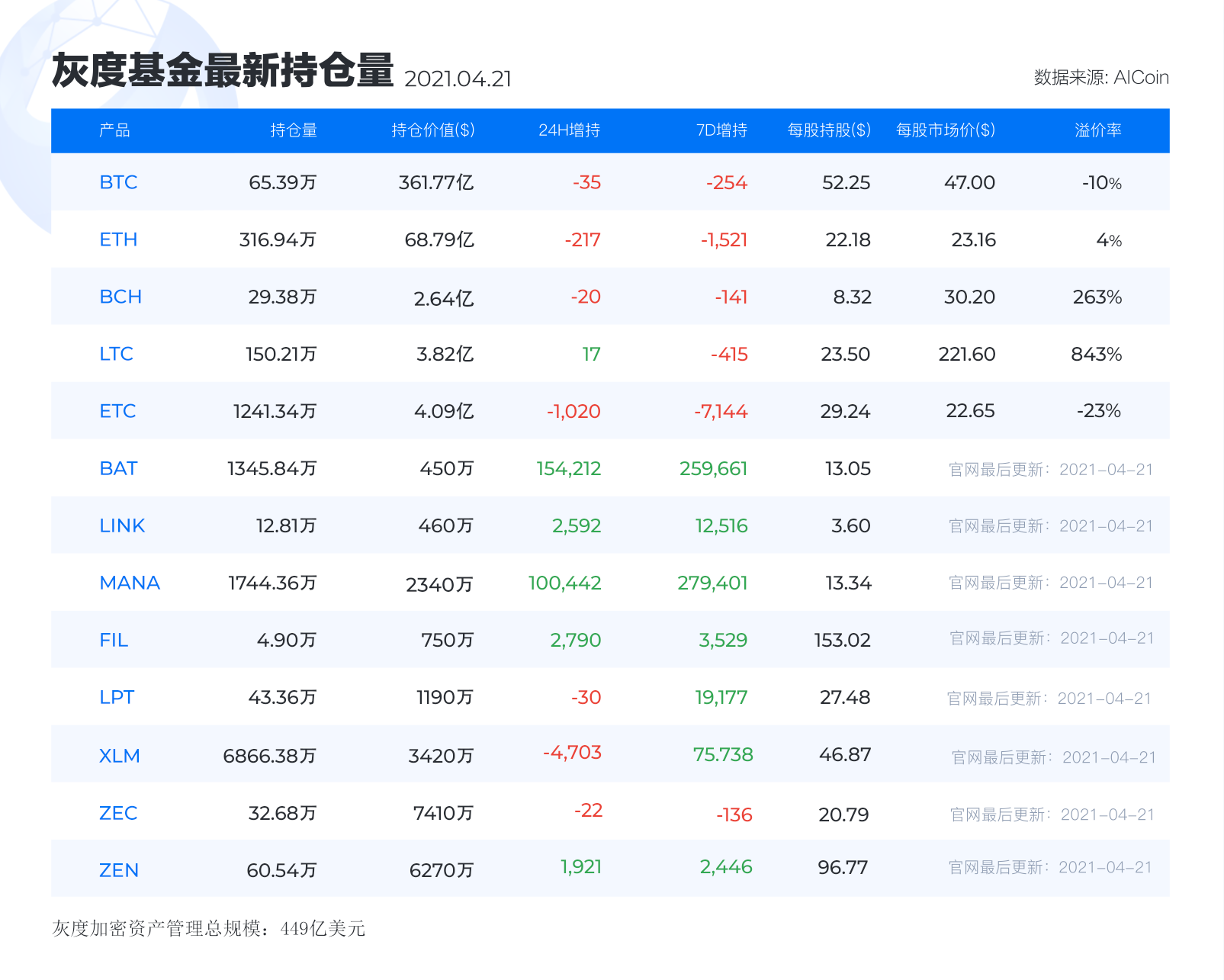Click the 溢价率 column header
This screenshot has width=1224, height=980.
tap(1097, 130)
